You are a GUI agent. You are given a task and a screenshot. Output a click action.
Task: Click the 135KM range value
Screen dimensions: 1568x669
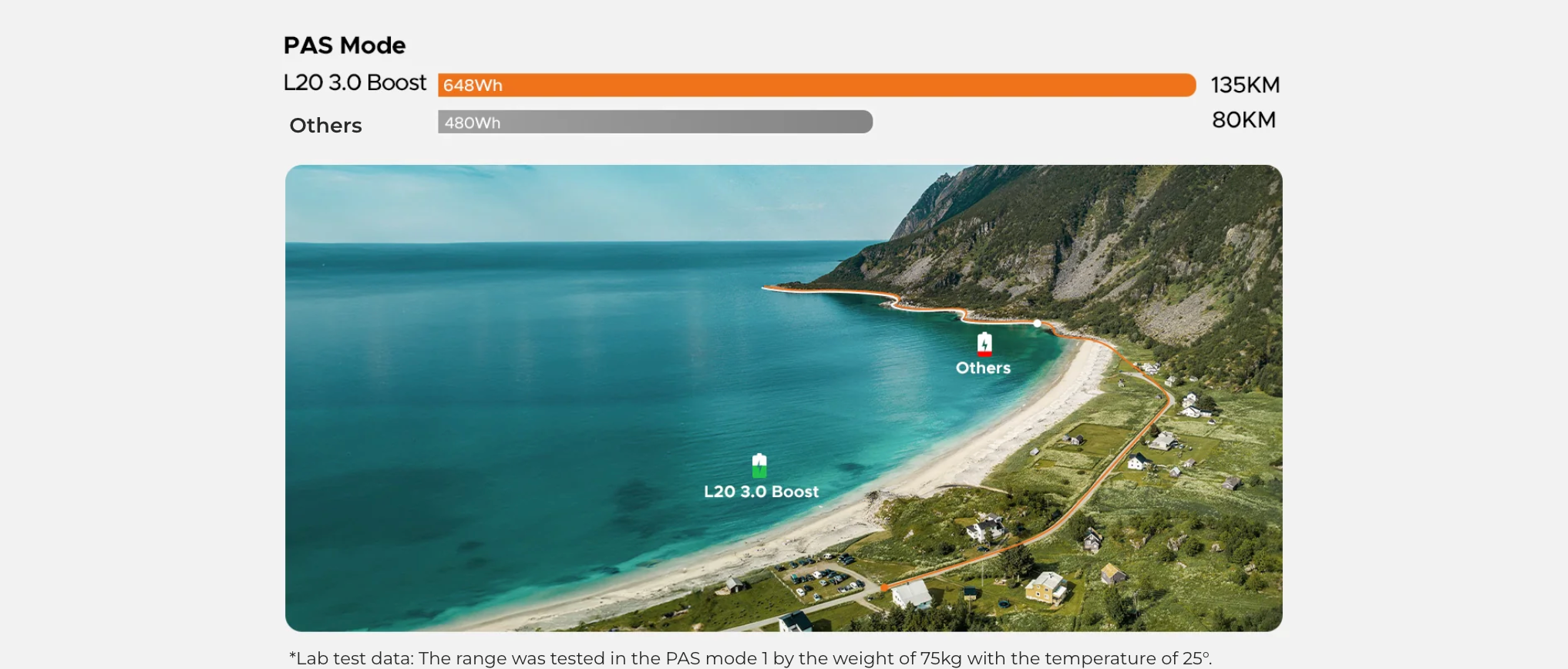point(1245,85)
